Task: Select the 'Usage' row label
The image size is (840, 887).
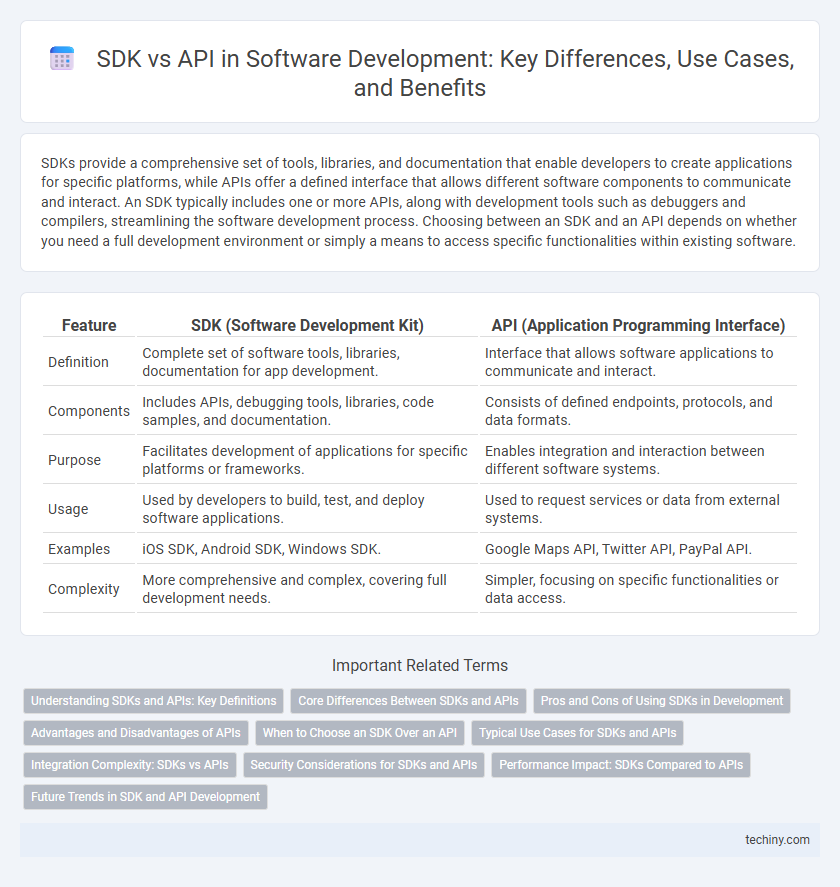Action: point(68,509)
